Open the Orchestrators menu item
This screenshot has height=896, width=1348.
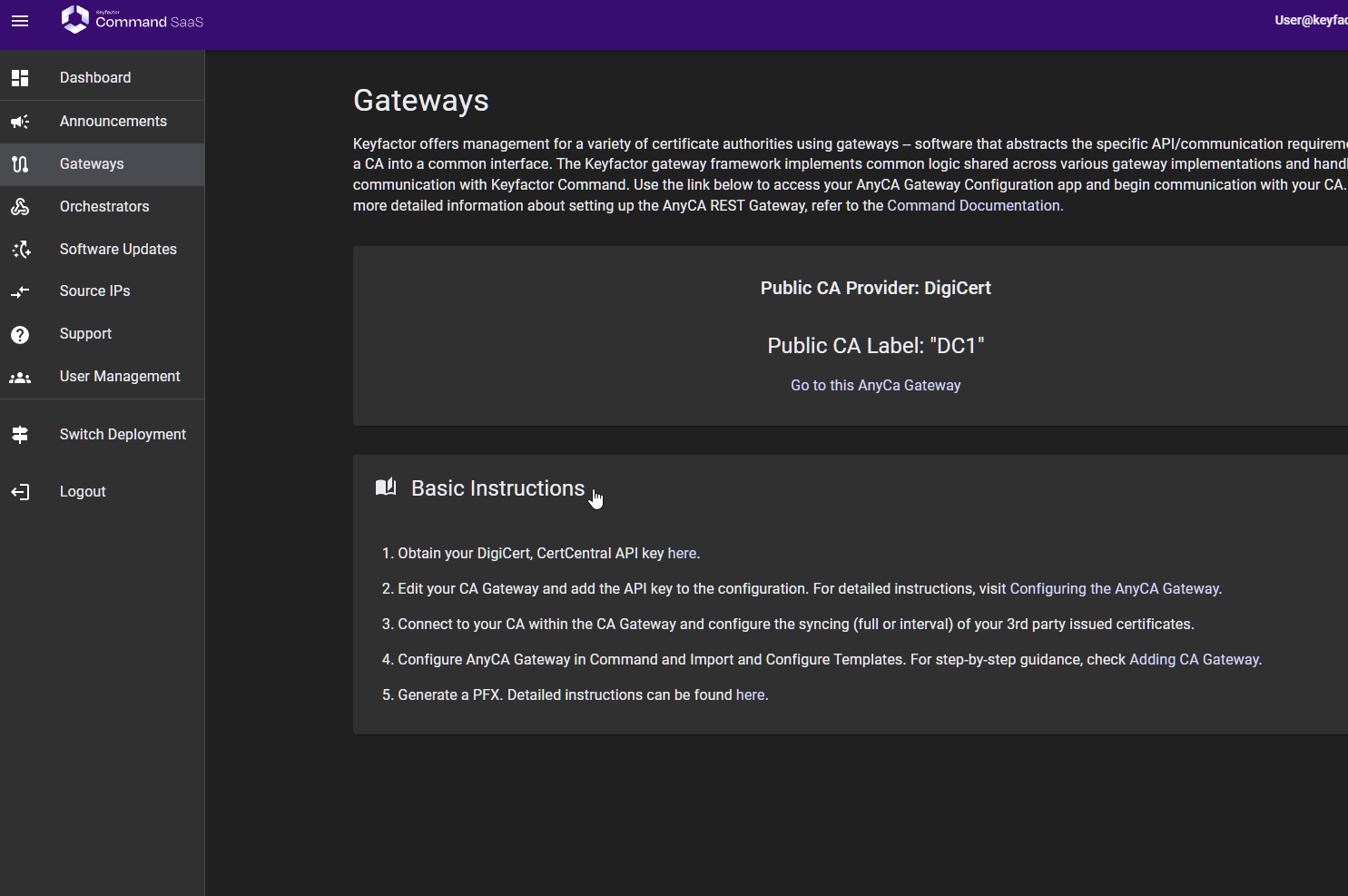tap(104, 207)
